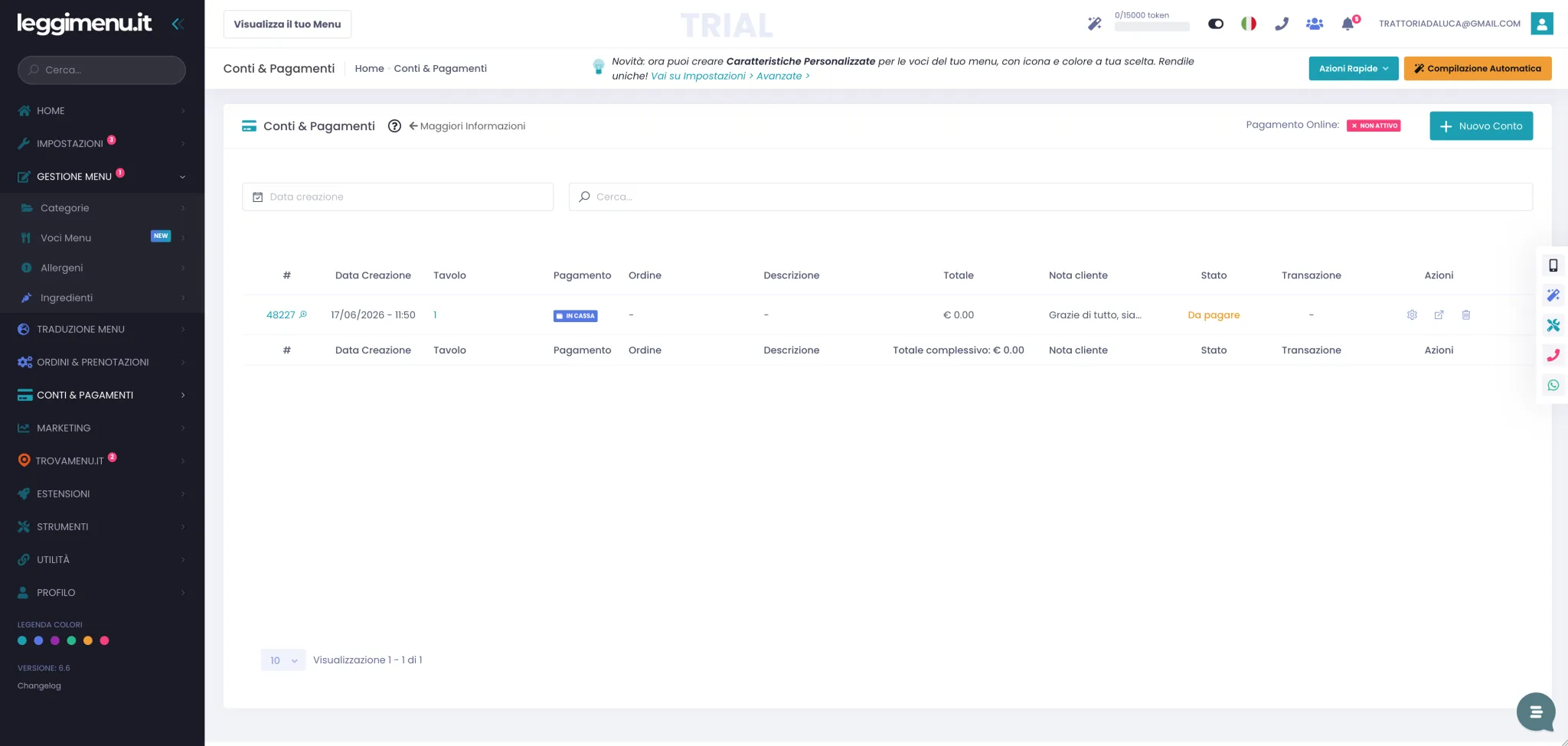
Task: Follow Vai su Impostazioni > Avanzate link
Action: click(730, 76)
